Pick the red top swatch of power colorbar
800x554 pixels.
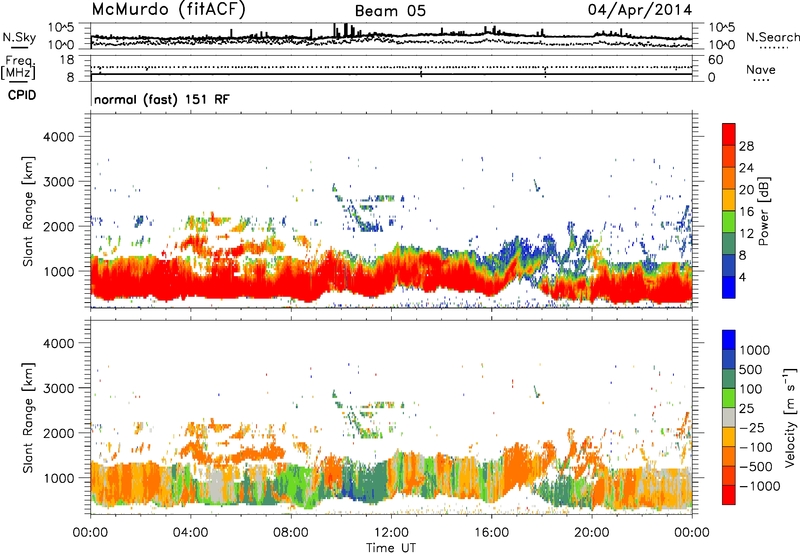pos(729,135)
